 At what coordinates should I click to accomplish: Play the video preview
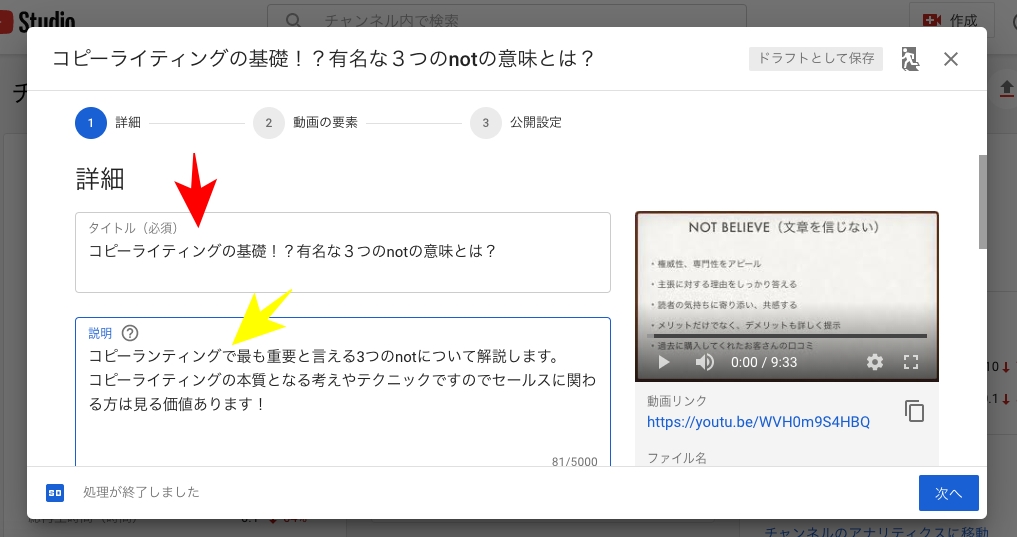coord(662,362)
